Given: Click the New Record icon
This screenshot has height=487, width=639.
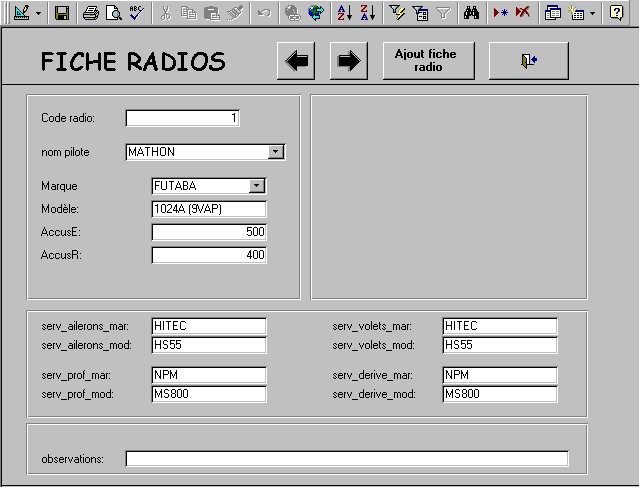Looking at the screenshot, I should [x=500, y=13].
